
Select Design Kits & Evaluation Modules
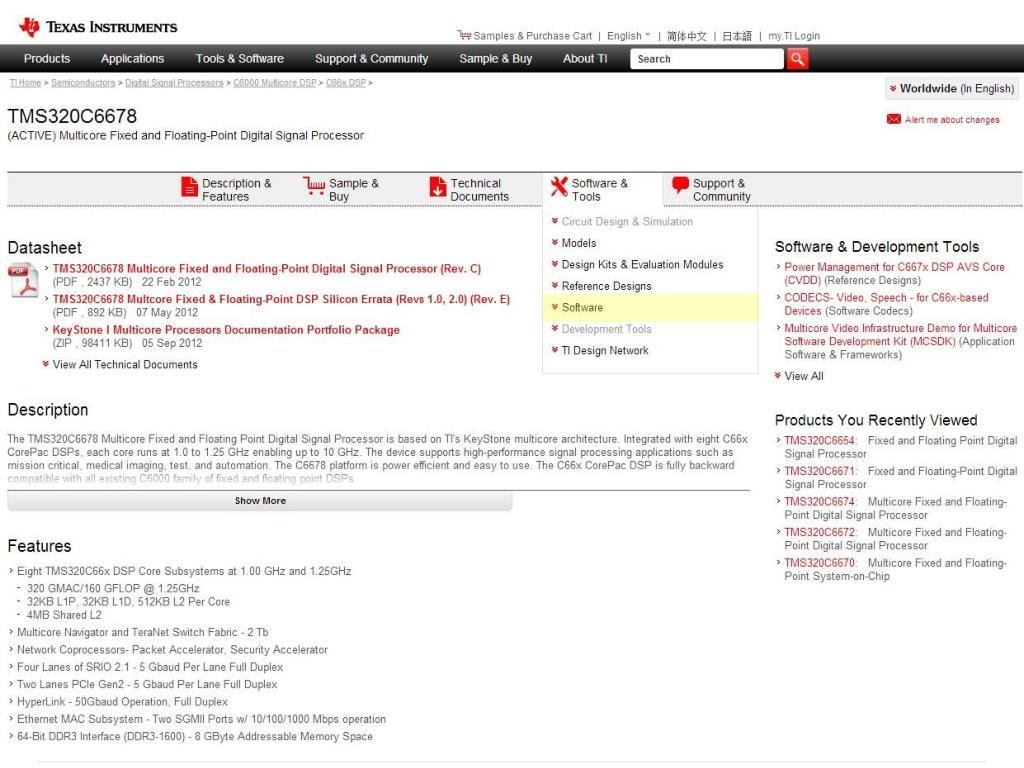point(642,264)
